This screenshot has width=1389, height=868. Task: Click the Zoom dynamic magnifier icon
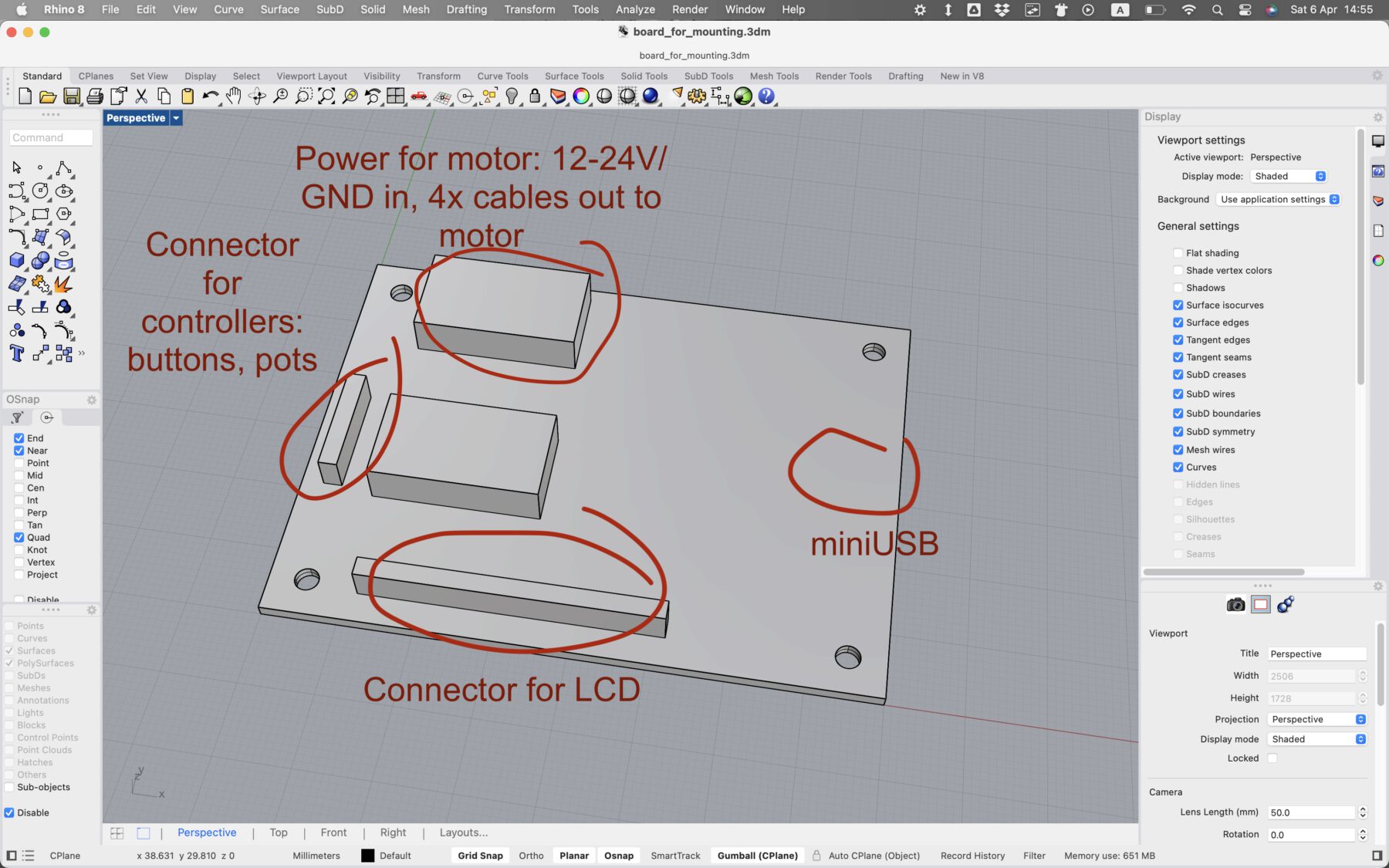click(x=280, y=96)
